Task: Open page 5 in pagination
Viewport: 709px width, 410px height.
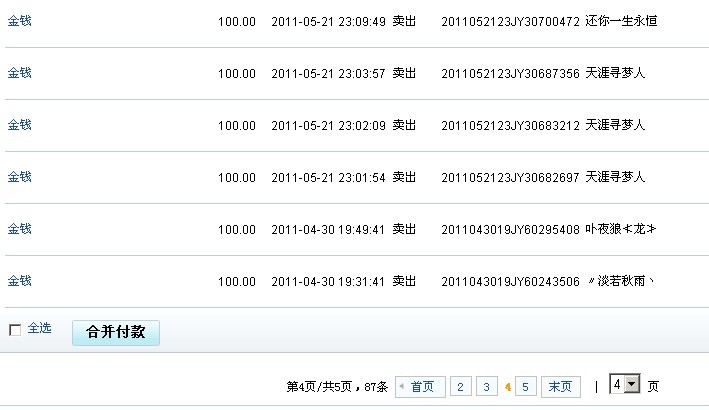Action: tap(526, 387)
